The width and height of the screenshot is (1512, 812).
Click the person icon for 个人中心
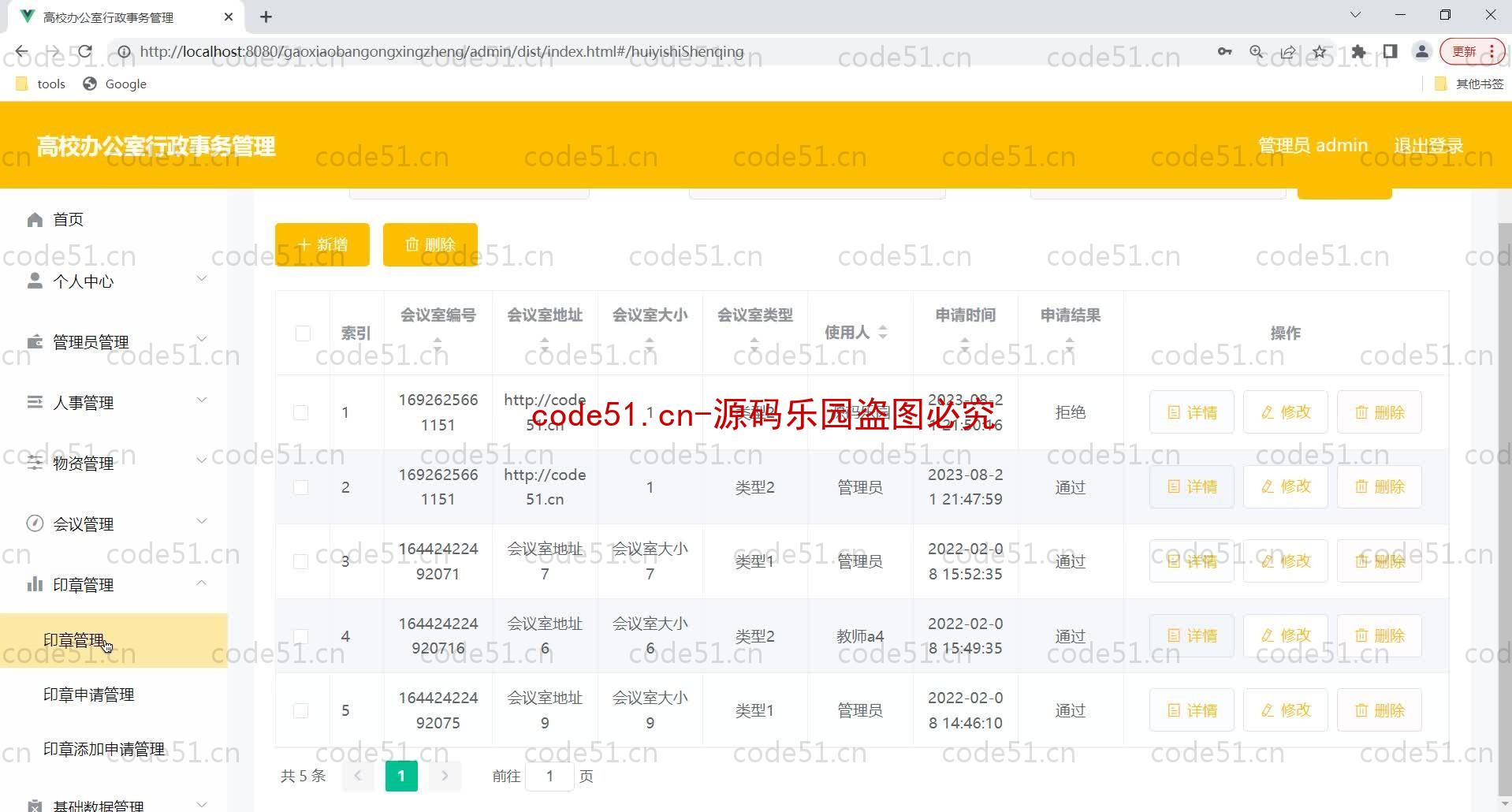pyautogui.click(x=35, y=281)
